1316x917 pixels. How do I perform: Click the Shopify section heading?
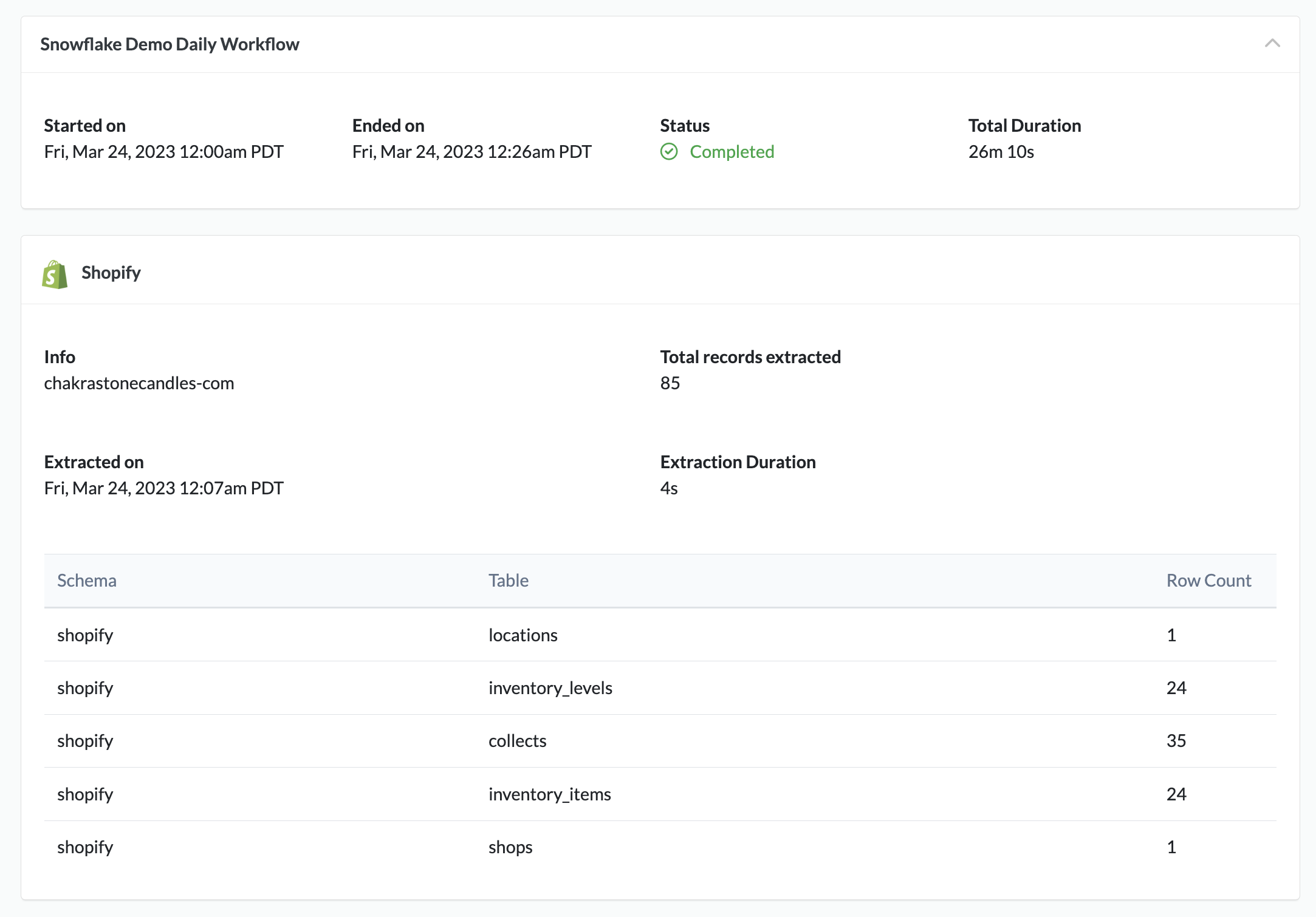(111, 273)
